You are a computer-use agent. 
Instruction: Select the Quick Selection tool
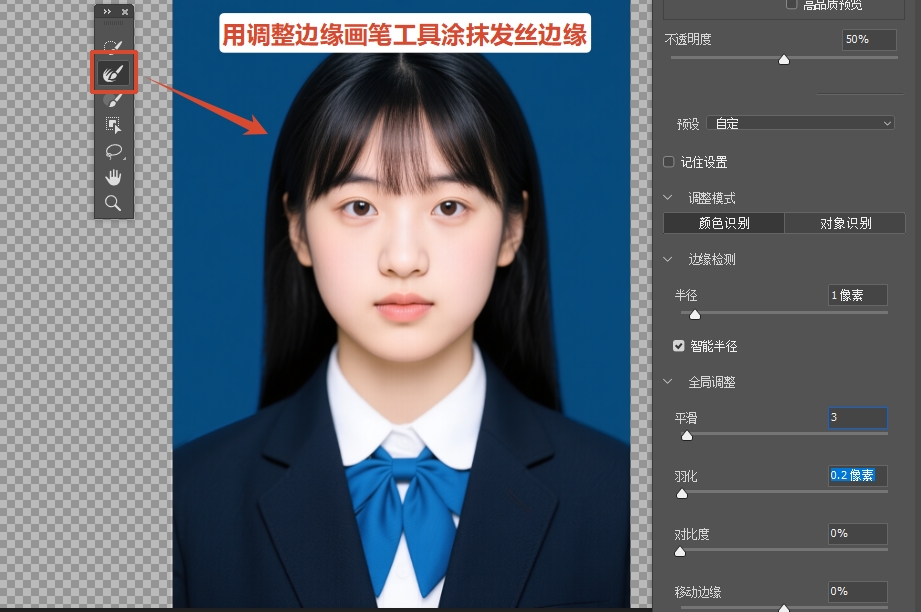click(114, 44)
